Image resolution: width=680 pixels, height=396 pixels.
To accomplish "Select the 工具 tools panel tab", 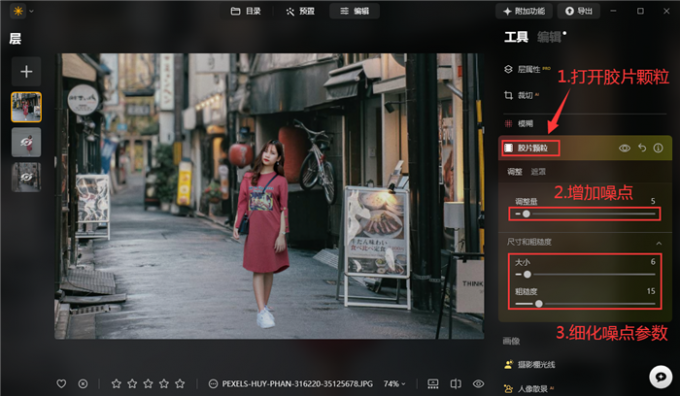I will (516, 37).
